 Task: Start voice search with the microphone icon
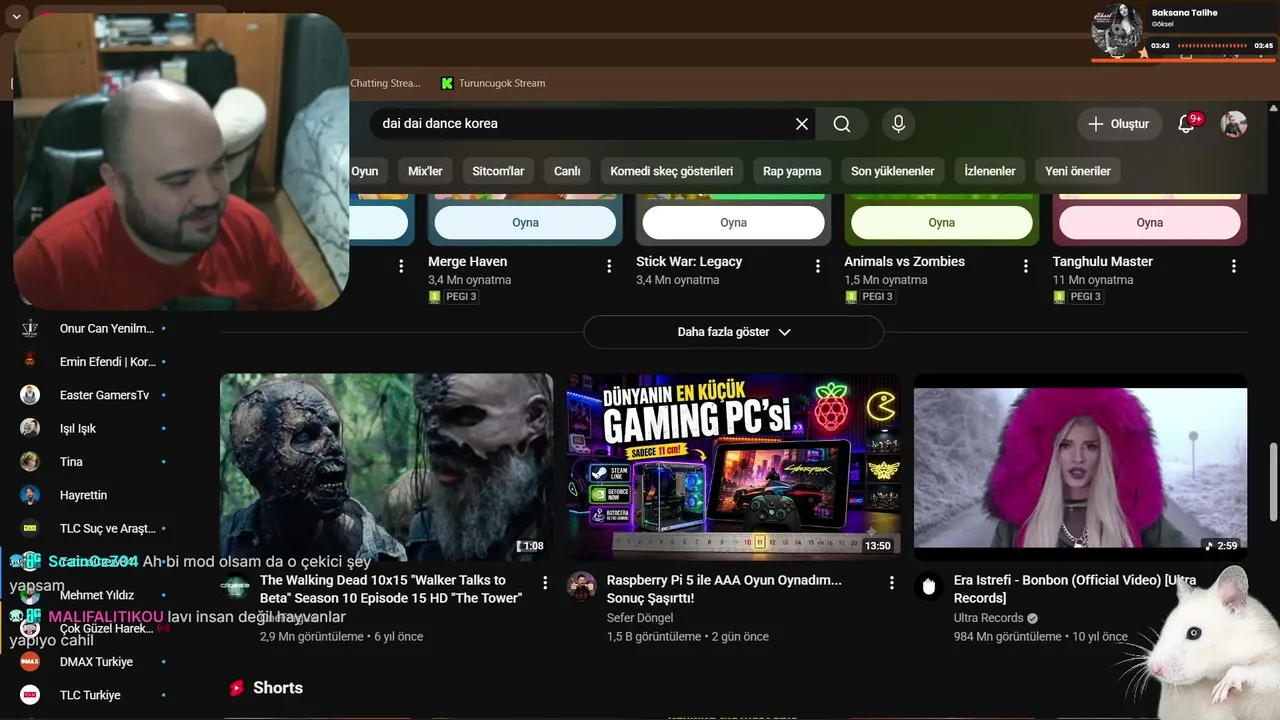point(898,124)
